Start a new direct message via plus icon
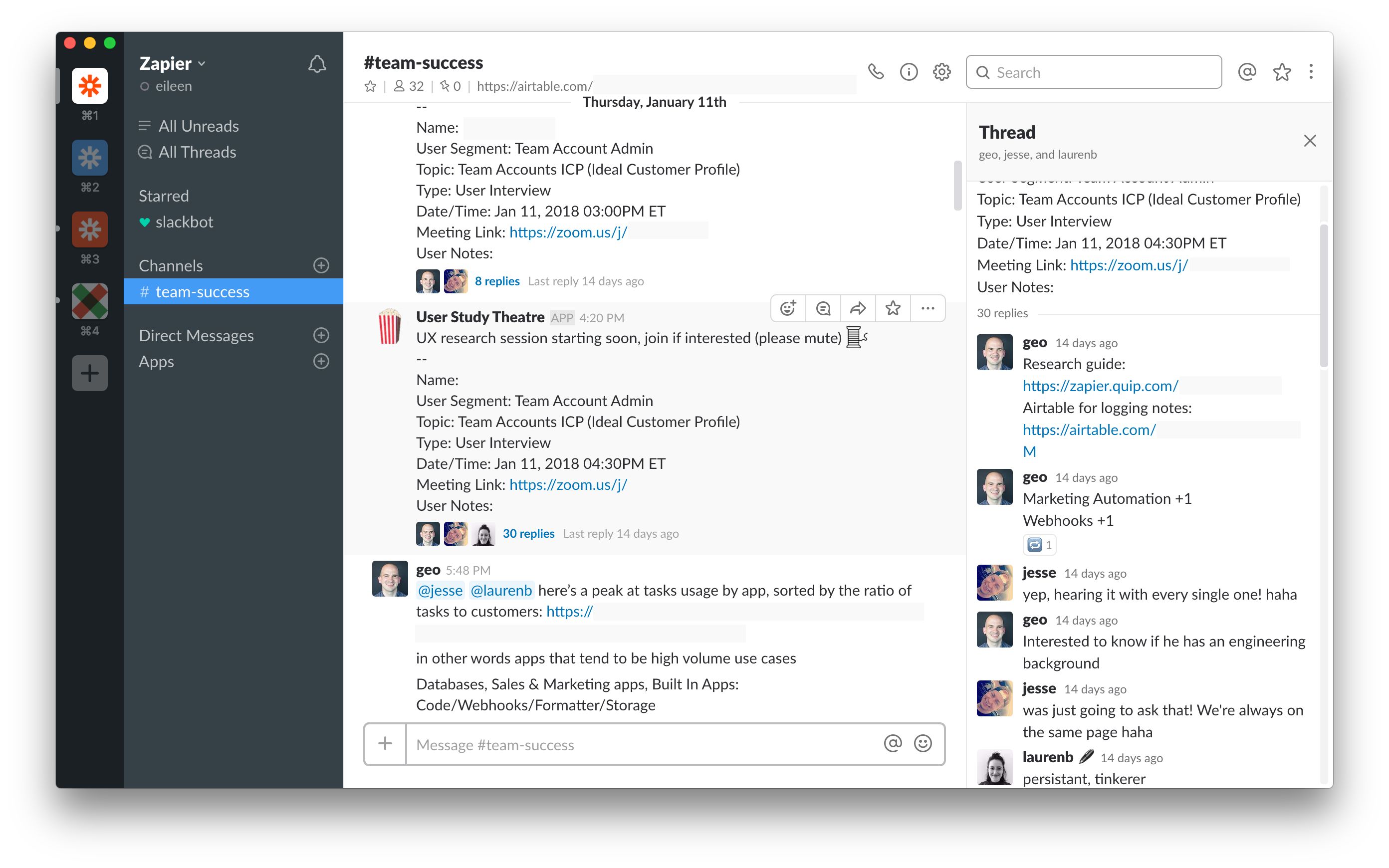Viewport: 1389px width, 868px height. [321, 335]
